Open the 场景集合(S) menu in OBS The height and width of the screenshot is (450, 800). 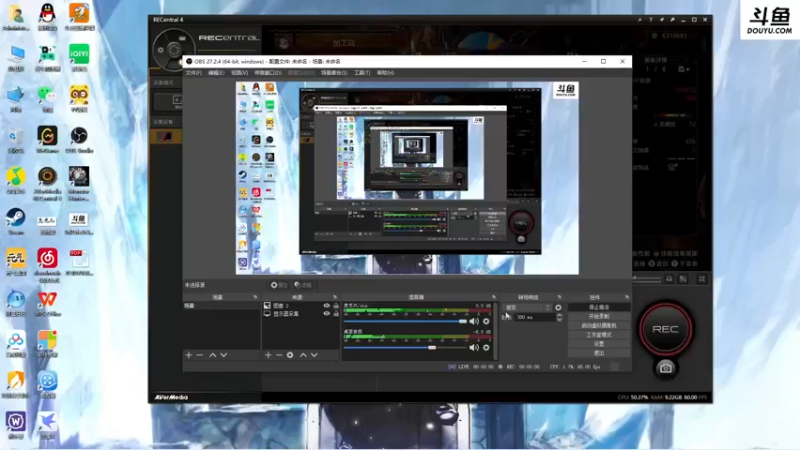[334, 73]
